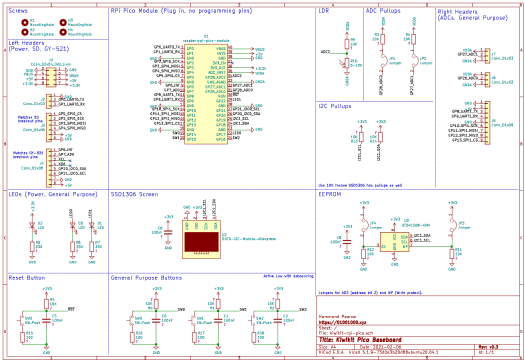The image size is (525, 362).
Task: Click the 'Rev: v0.3' field
Action: [x=488, y=347]
